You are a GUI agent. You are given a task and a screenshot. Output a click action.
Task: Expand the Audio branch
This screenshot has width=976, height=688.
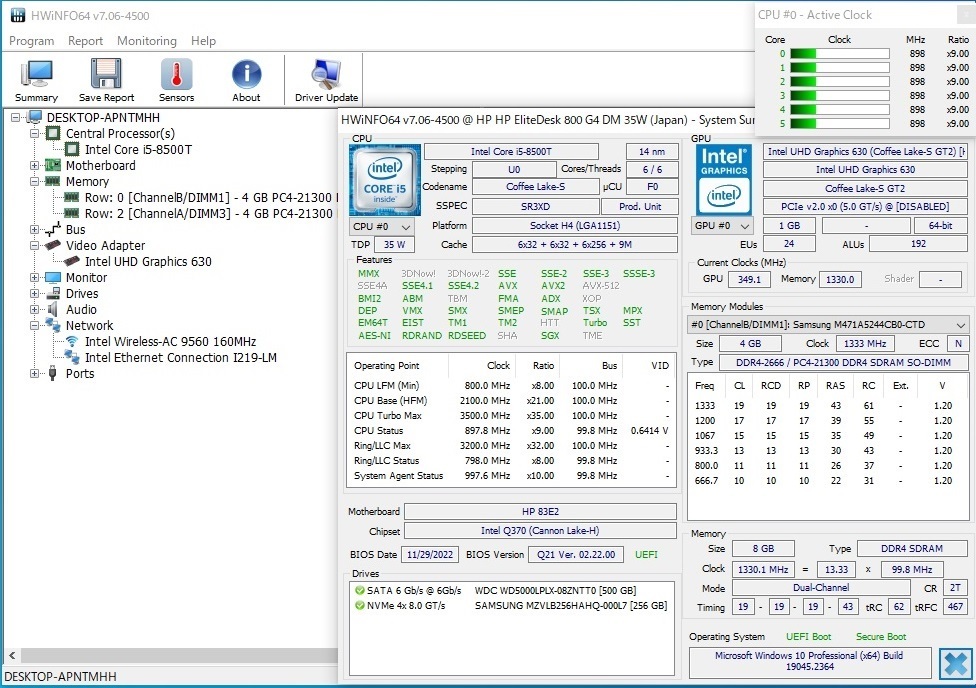point(34,309)
